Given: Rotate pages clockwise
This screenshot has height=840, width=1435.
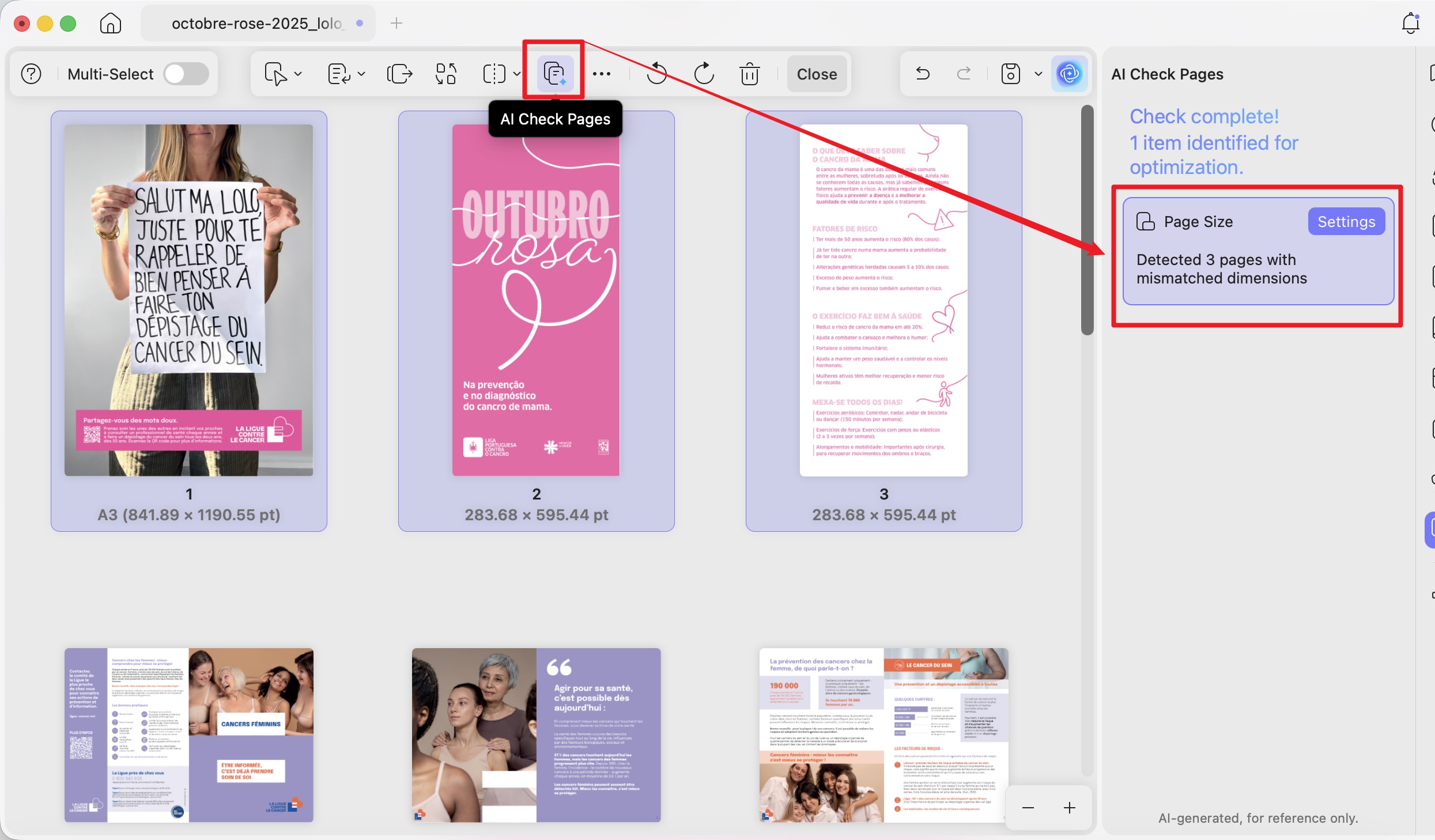Looking at the screenshot, I should point(704,74).
